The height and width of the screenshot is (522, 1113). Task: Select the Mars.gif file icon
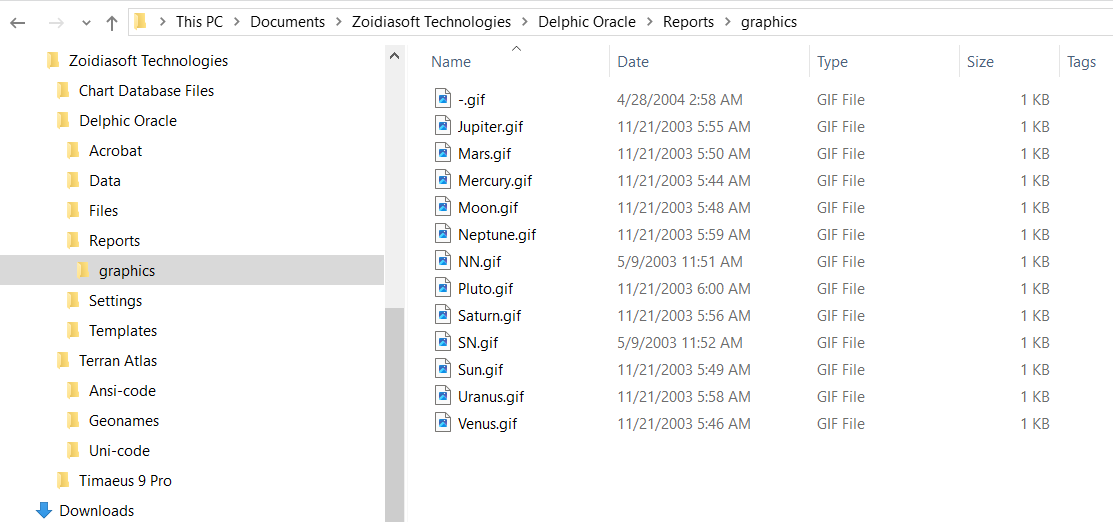tap(443, 153)
